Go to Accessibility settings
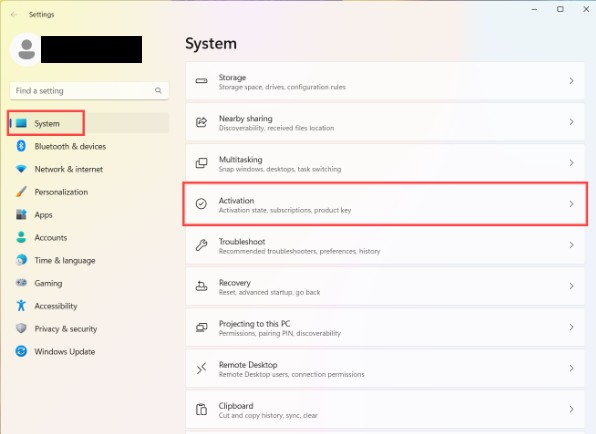596x434 pixels. tap(89, 306)
